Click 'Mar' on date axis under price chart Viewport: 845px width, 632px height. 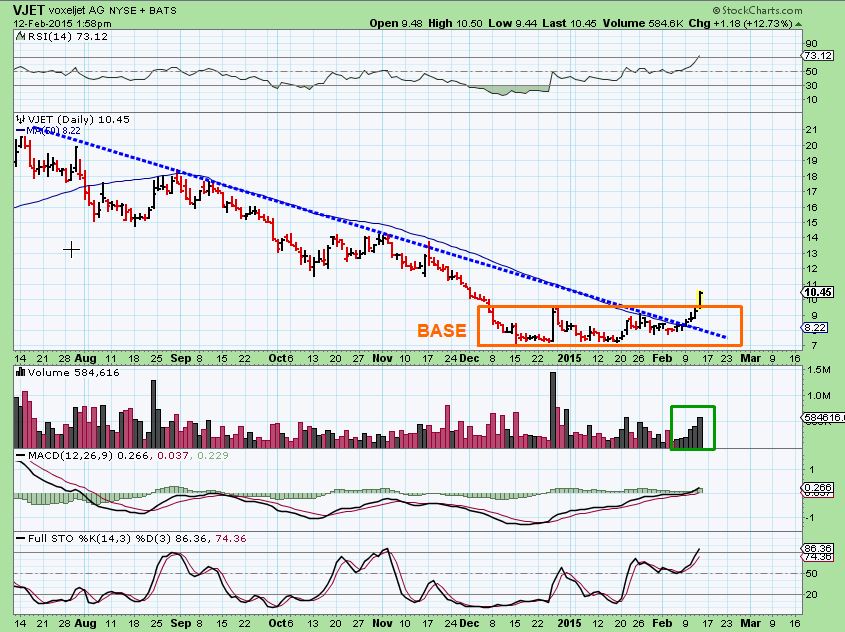click(750, 358)
